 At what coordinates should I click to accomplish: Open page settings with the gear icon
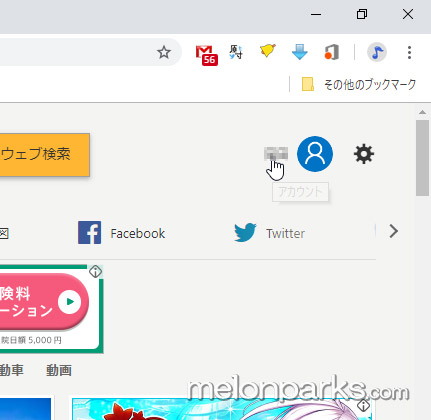364,154
